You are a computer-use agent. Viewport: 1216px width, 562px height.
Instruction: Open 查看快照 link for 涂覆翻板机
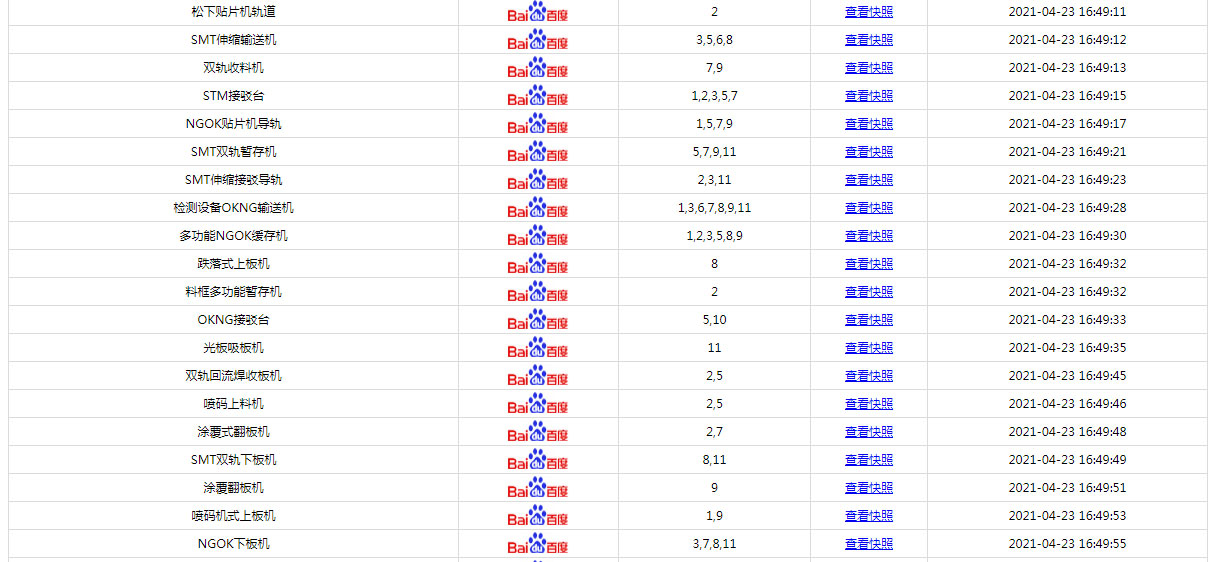[869, 488]
